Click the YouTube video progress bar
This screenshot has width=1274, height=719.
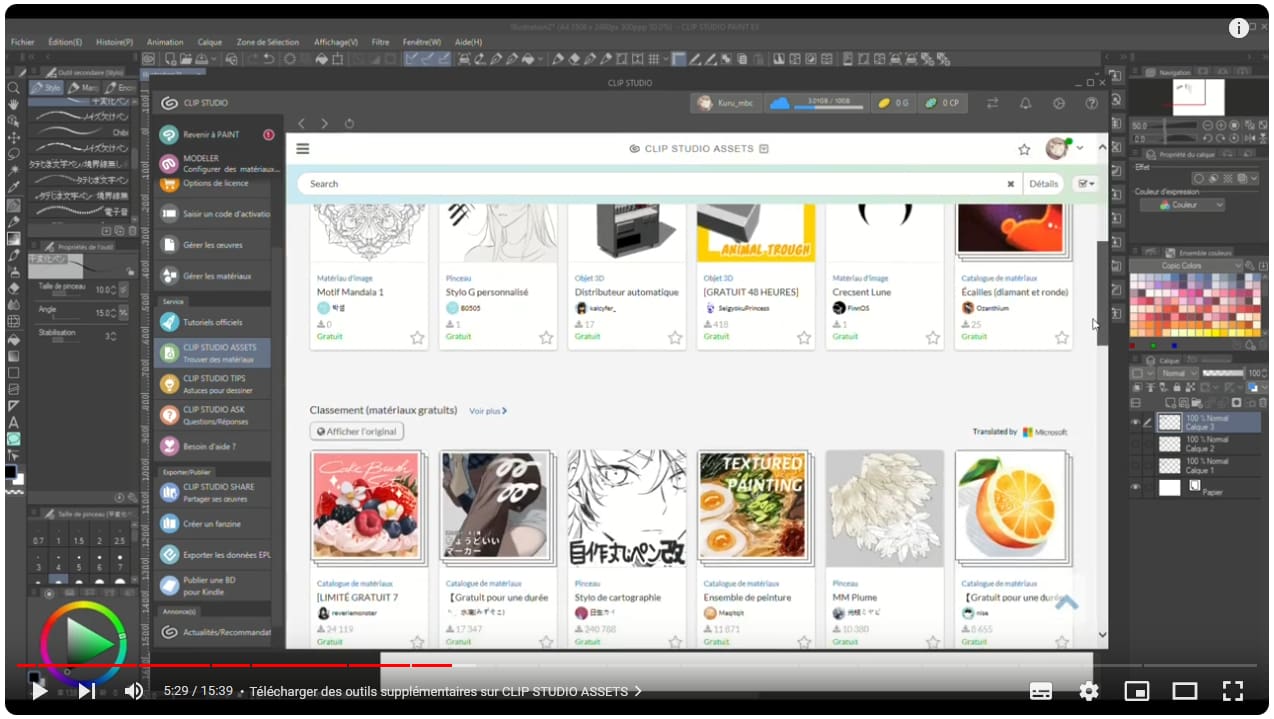[x=636, y=665]
